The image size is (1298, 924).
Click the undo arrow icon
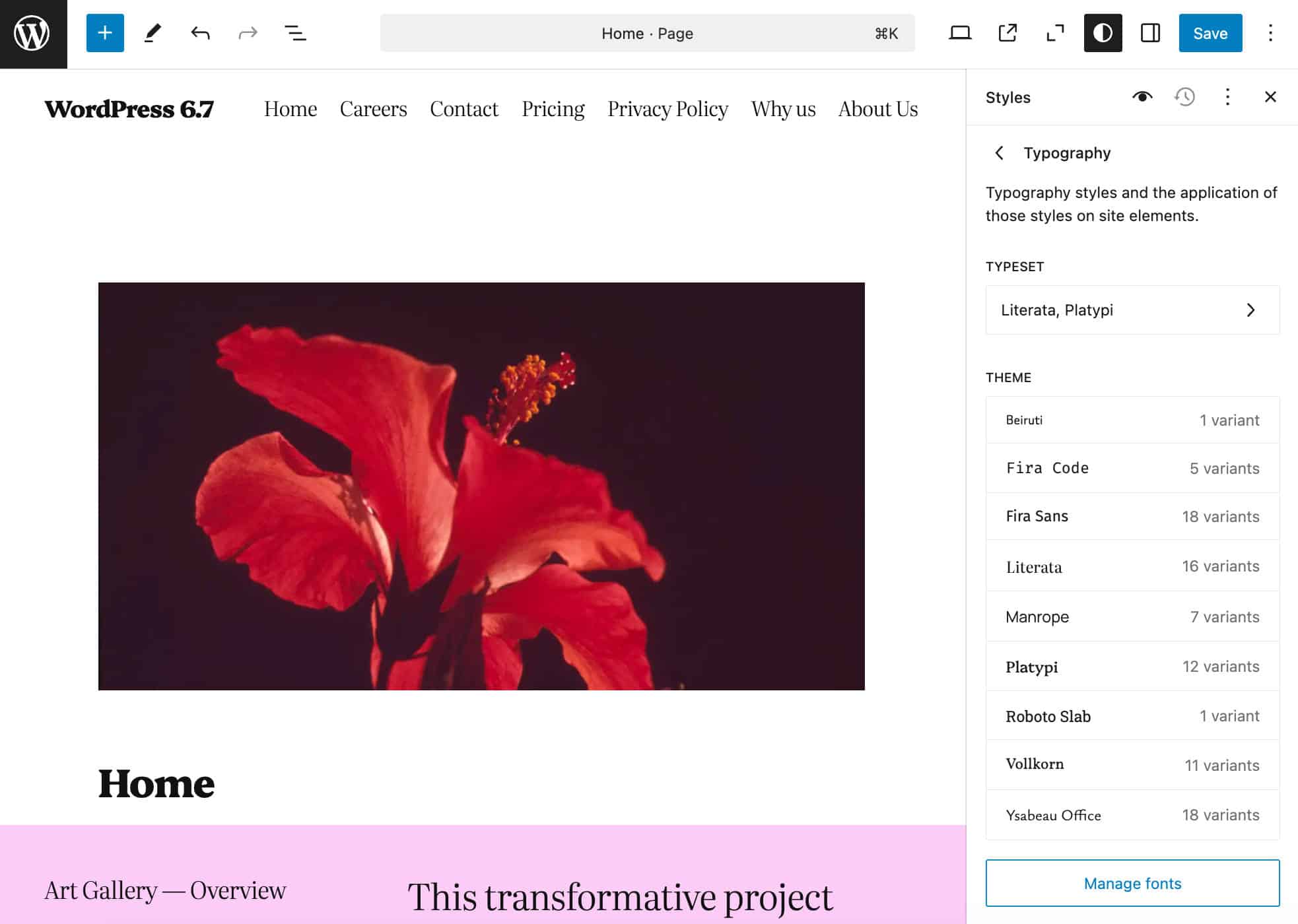[199, 33]
